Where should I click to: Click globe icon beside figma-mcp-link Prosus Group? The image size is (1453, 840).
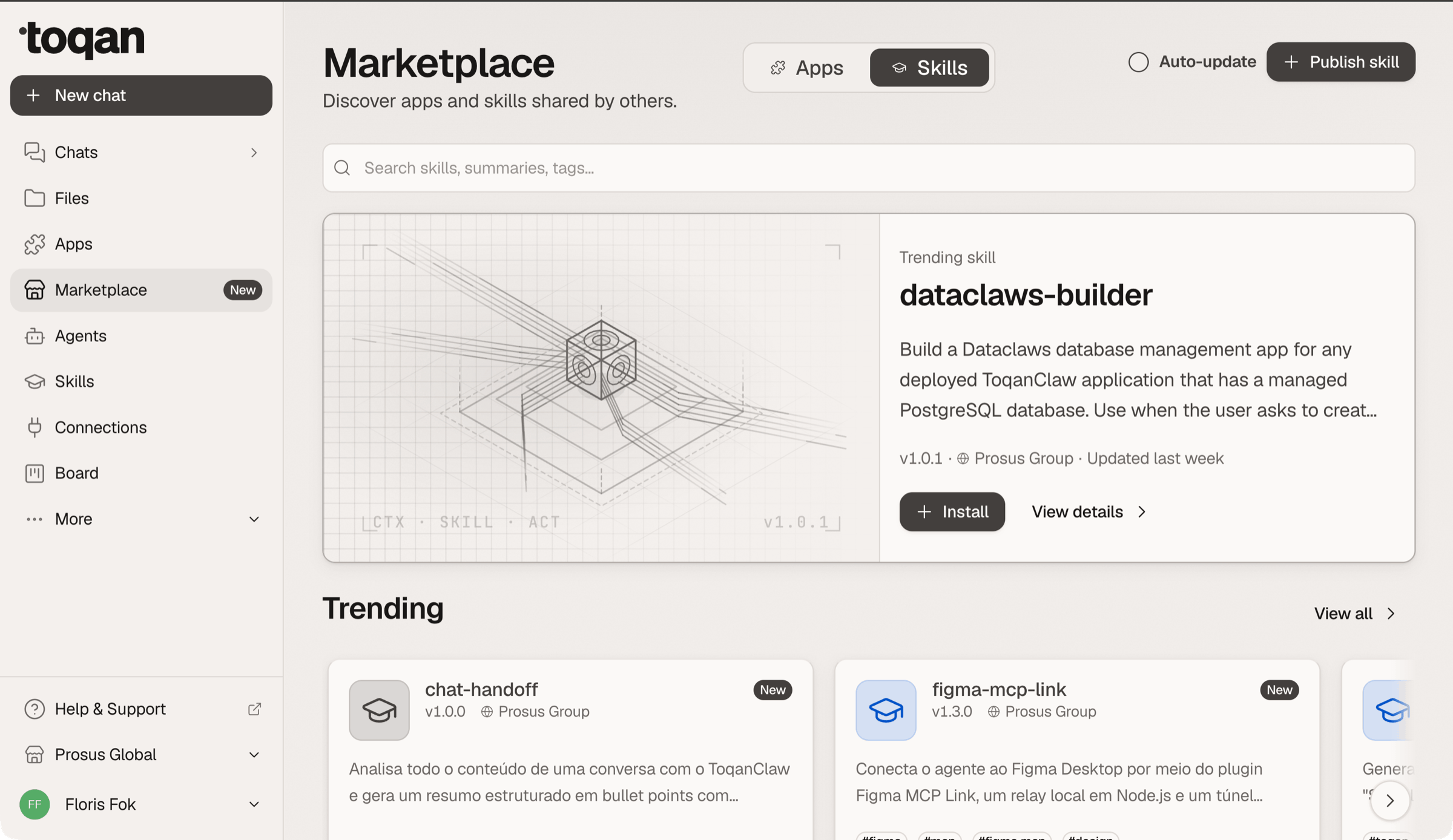pyautogui.click(x=993, y=712)
